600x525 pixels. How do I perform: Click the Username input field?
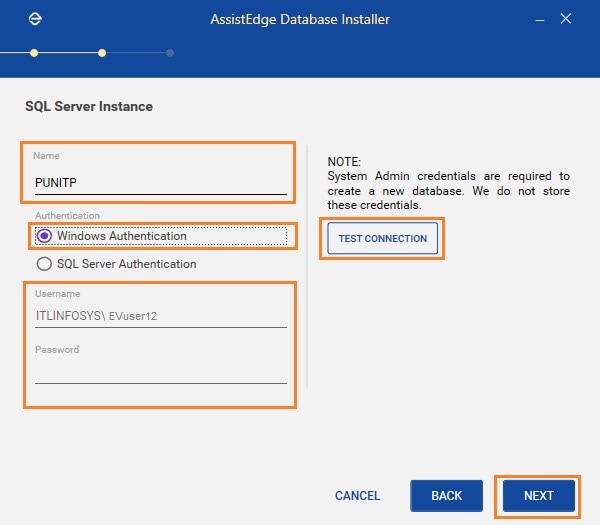[161, 316]
